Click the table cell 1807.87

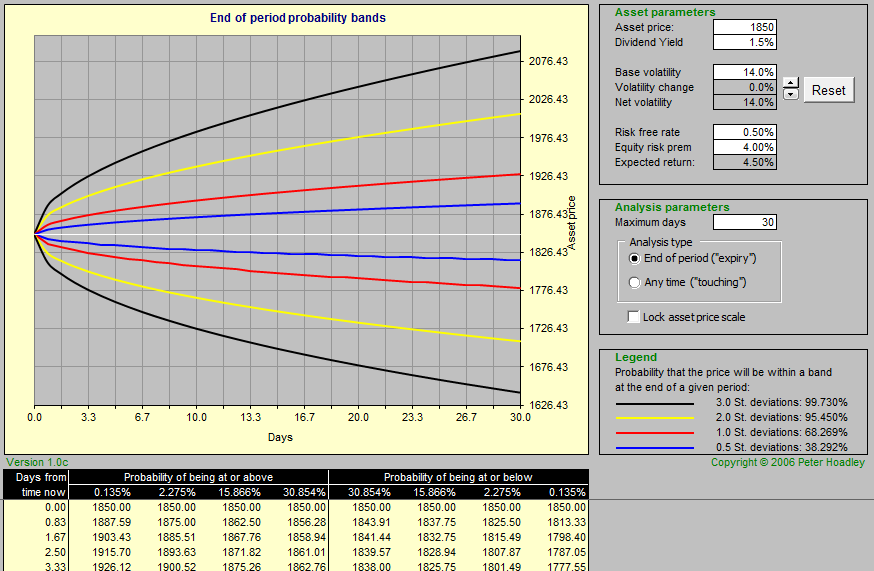(x=501, y=553)
